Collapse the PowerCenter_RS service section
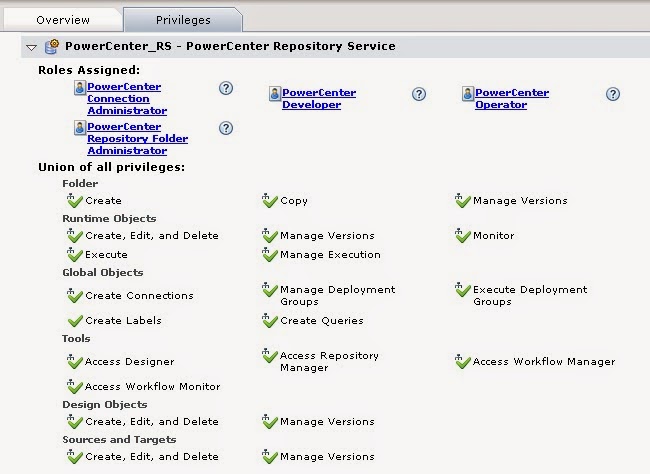The image size is (650, 474). (31, 47)
